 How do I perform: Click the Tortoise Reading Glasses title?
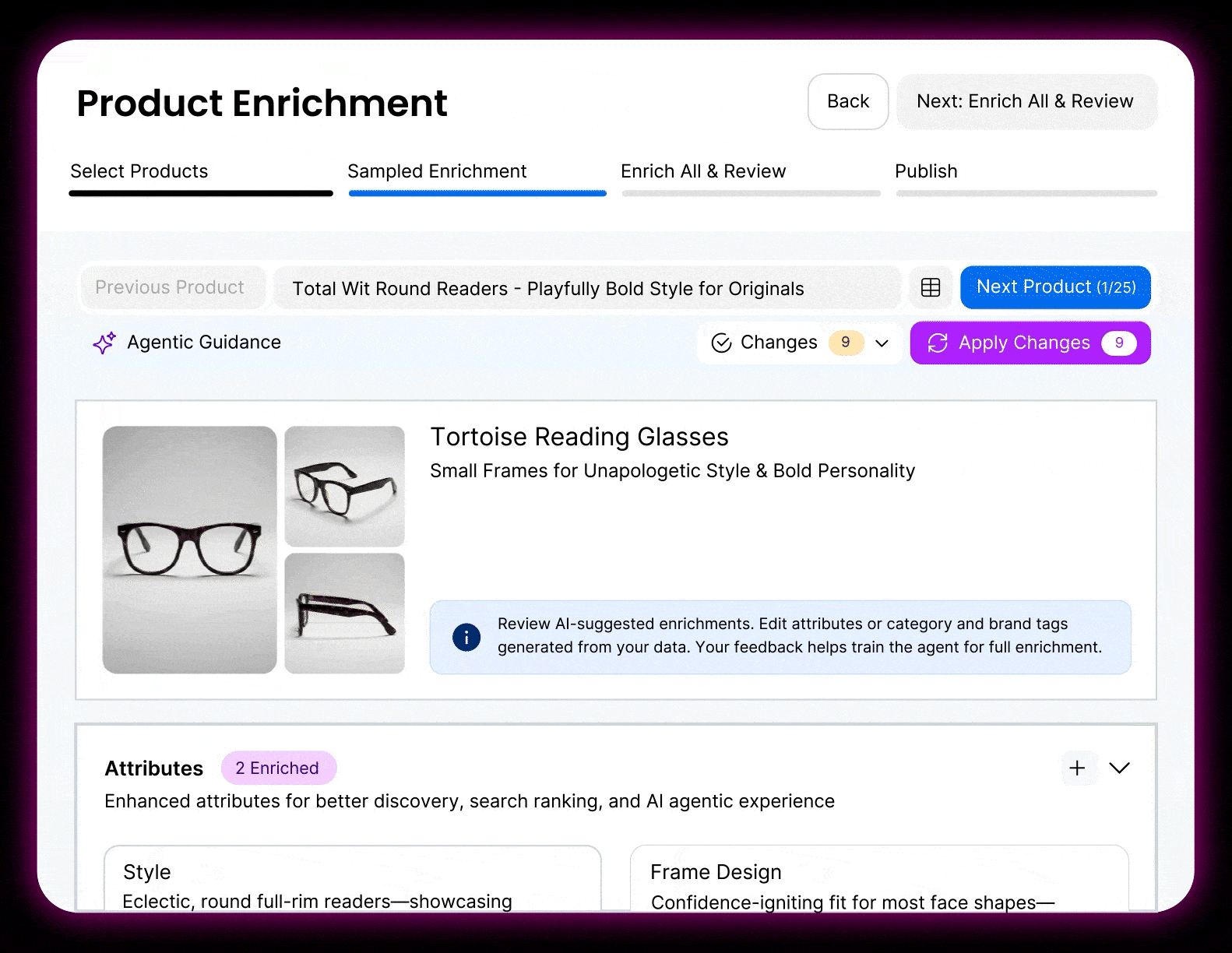pyautogui.click(x=579, y=437)
